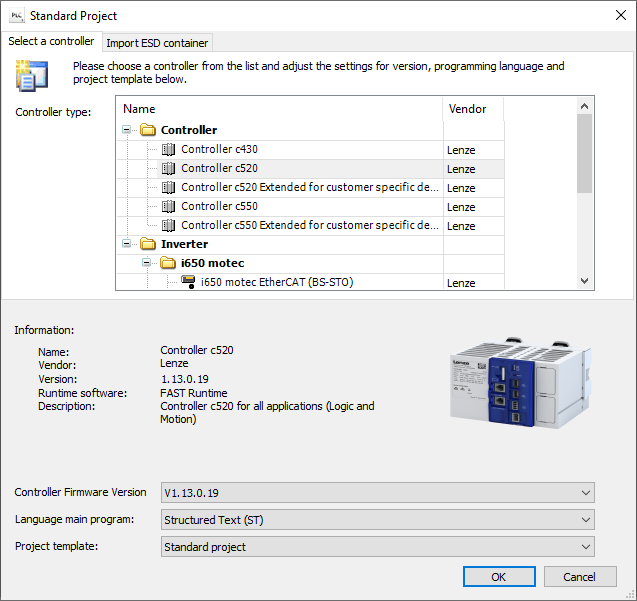Click the controller list scrollbar thumb
This screenshot has height=601, width=637.
coord(585,153)
